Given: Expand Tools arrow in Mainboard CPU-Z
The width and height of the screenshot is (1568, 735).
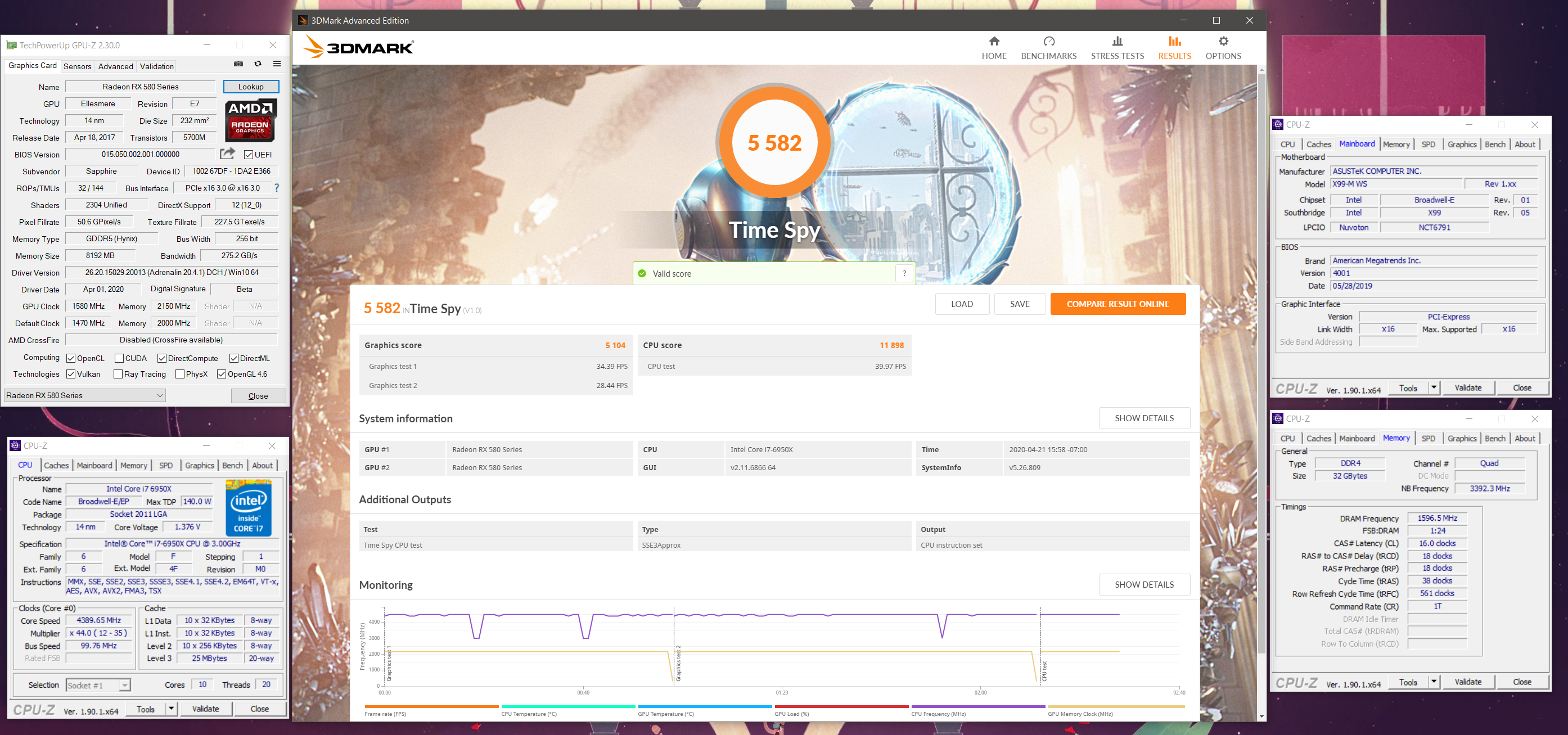Looking at the screenshot, I should click(x=1434, y=387).
